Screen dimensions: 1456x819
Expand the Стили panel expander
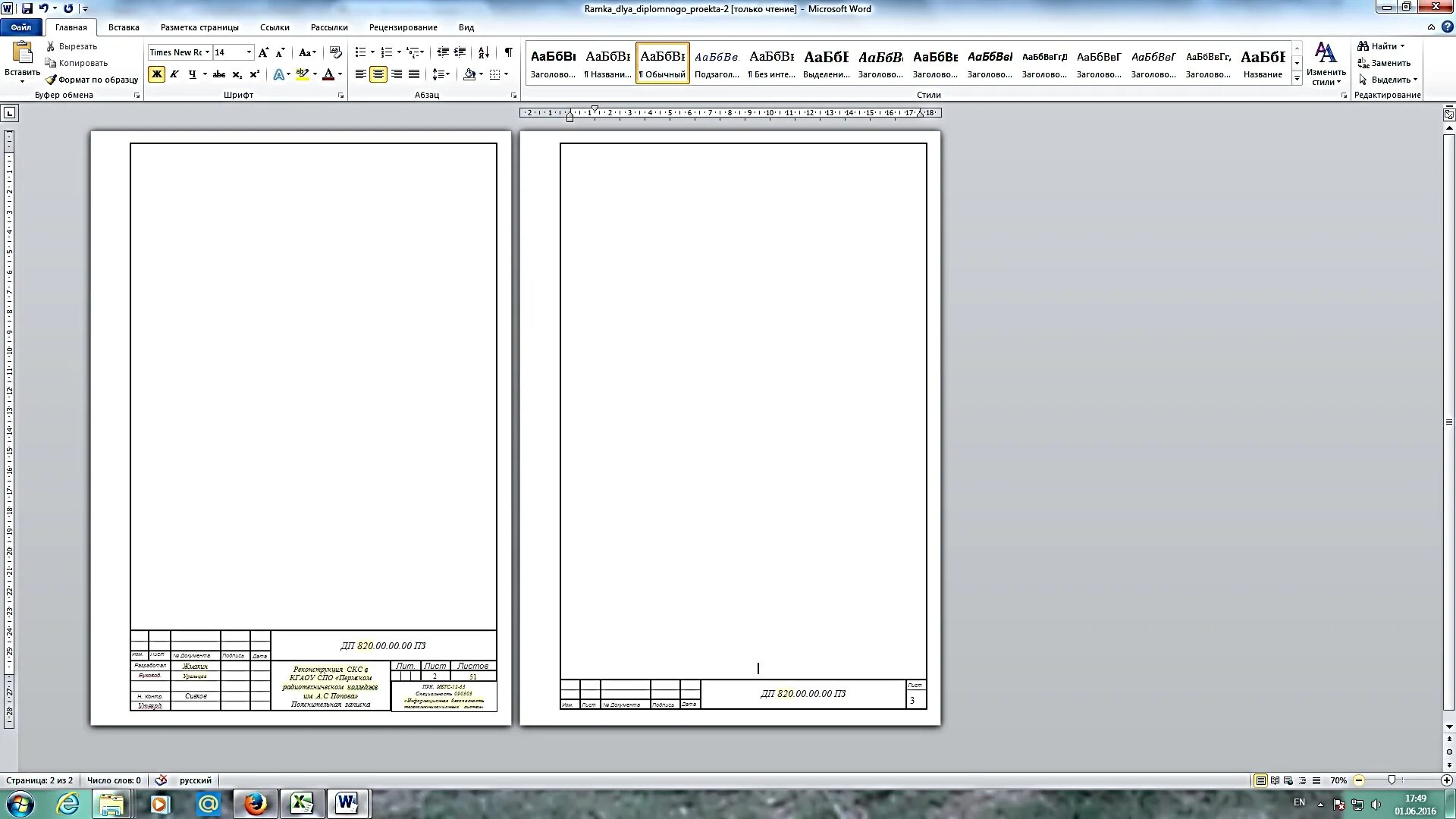(x=1345, y=94)
